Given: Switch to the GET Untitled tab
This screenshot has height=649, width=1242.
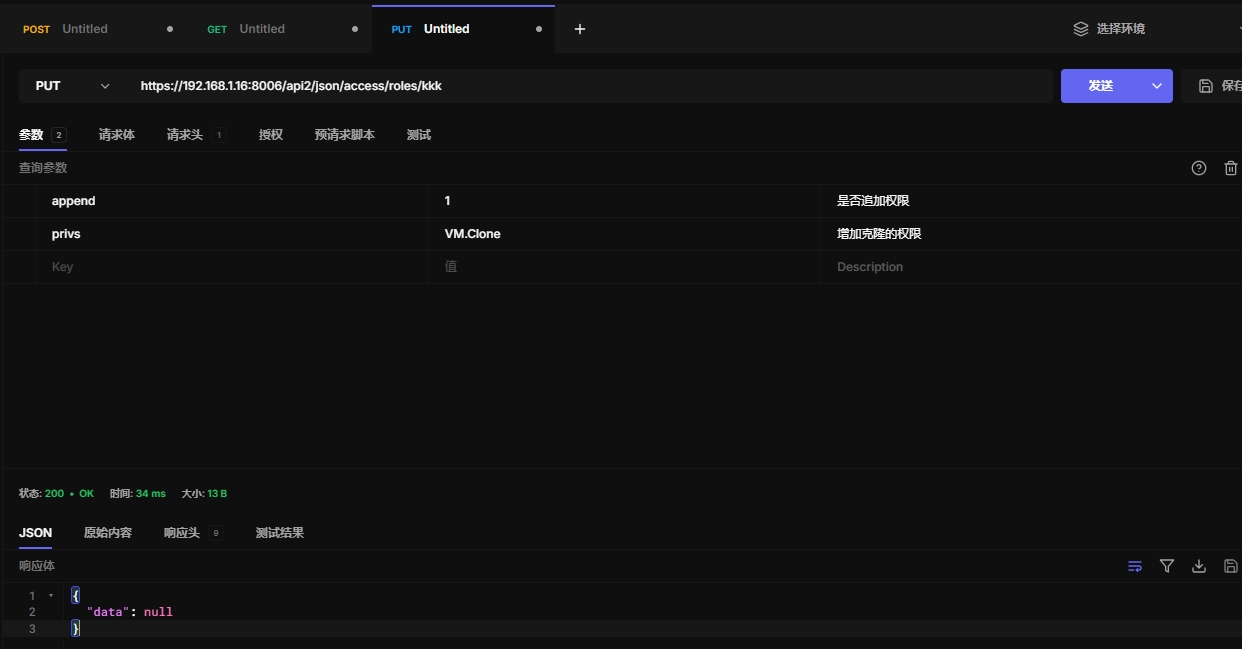Looking at the screenshot, I should tap(261, 29).
